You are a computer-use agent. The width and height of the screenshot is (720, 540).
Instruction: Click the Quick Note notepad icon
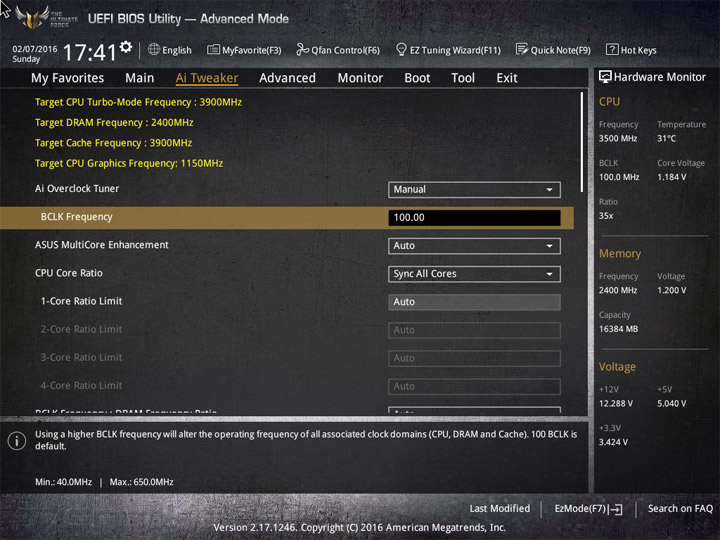522,49
